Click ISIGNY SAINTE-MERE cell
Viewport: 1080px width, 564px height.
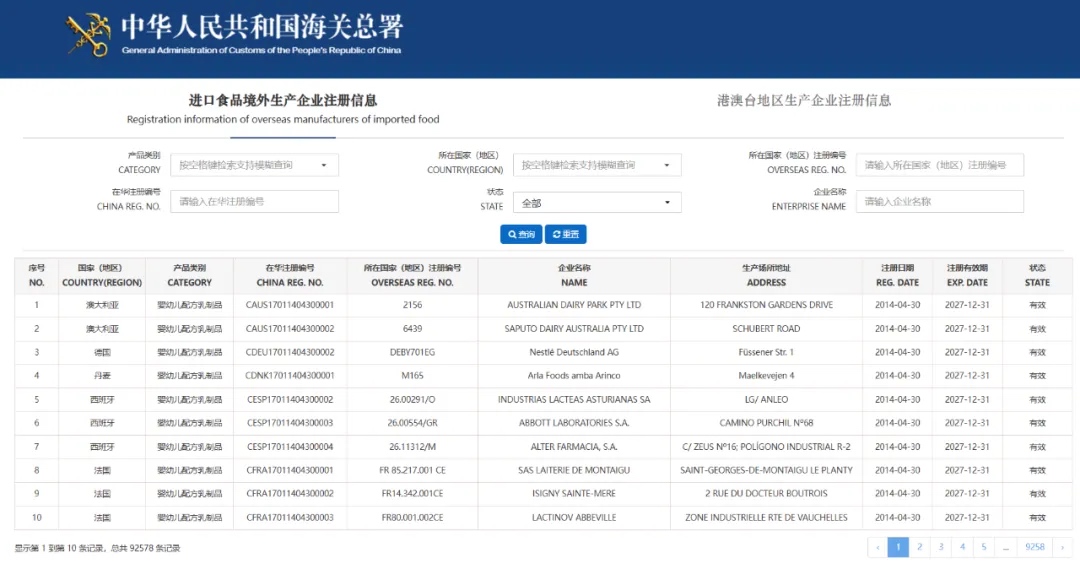[x=574, y=494]
